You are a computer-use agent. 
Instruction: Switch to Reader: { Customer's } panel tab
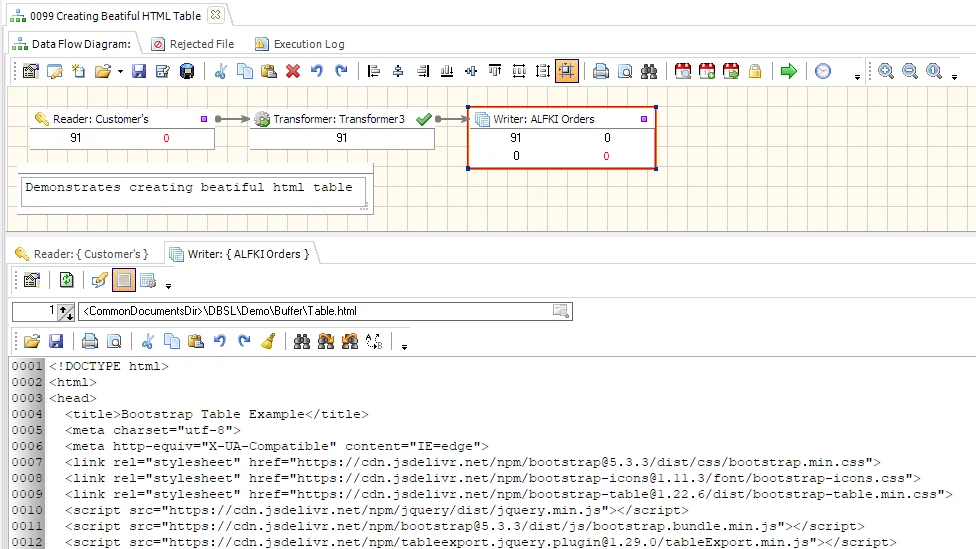click(82, 254)
